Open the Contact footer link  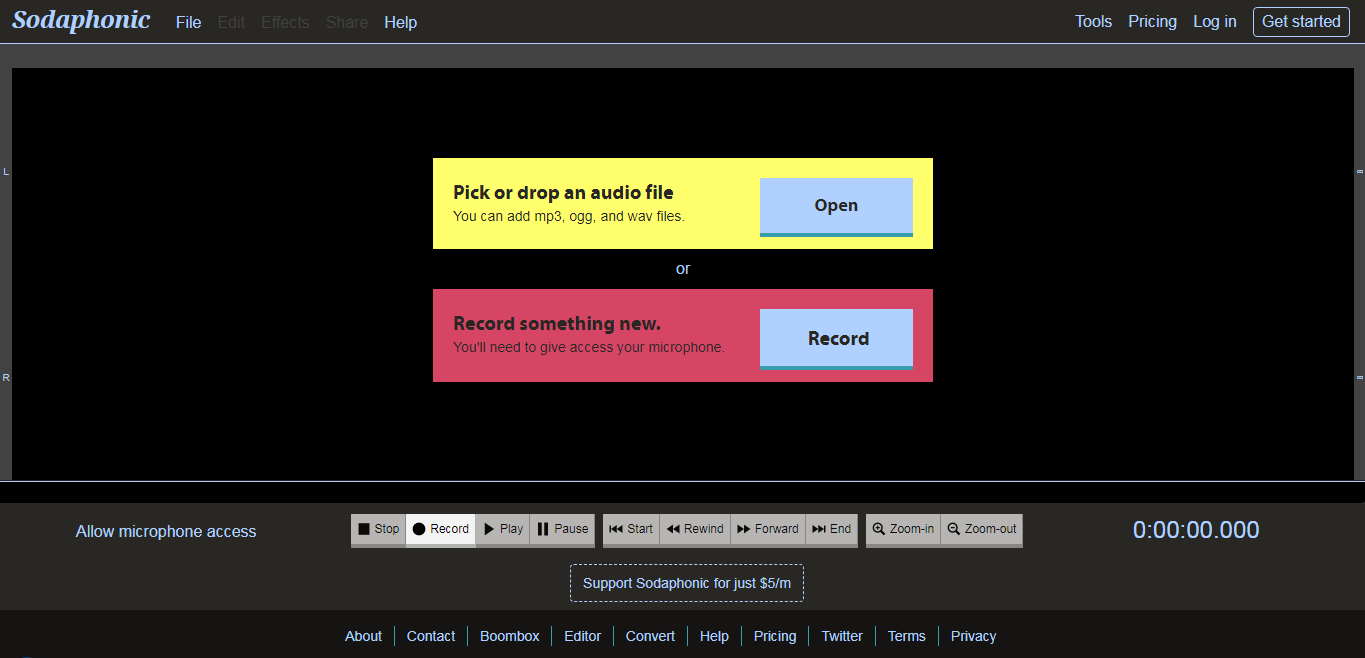pyautogui.click(x=431, y=636)
